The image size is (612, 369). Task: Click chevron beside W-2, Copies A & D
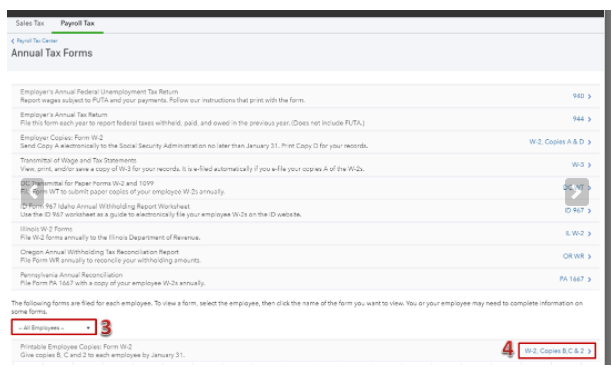[589, 142]
